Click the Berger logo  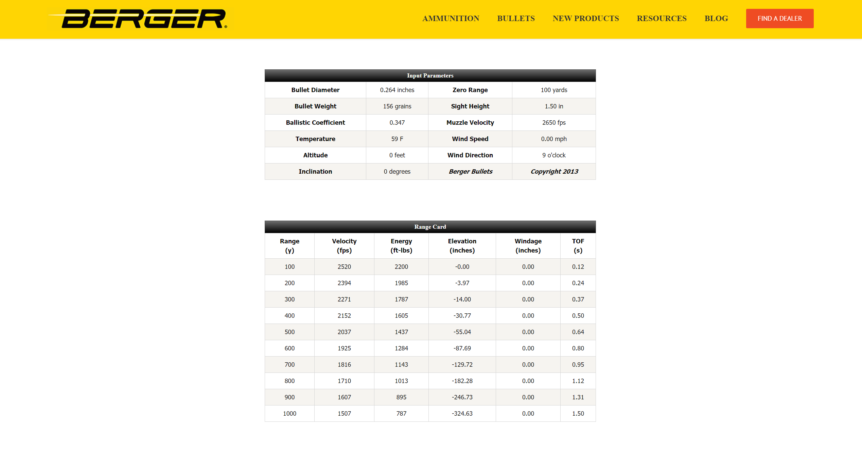pos(143,19)
